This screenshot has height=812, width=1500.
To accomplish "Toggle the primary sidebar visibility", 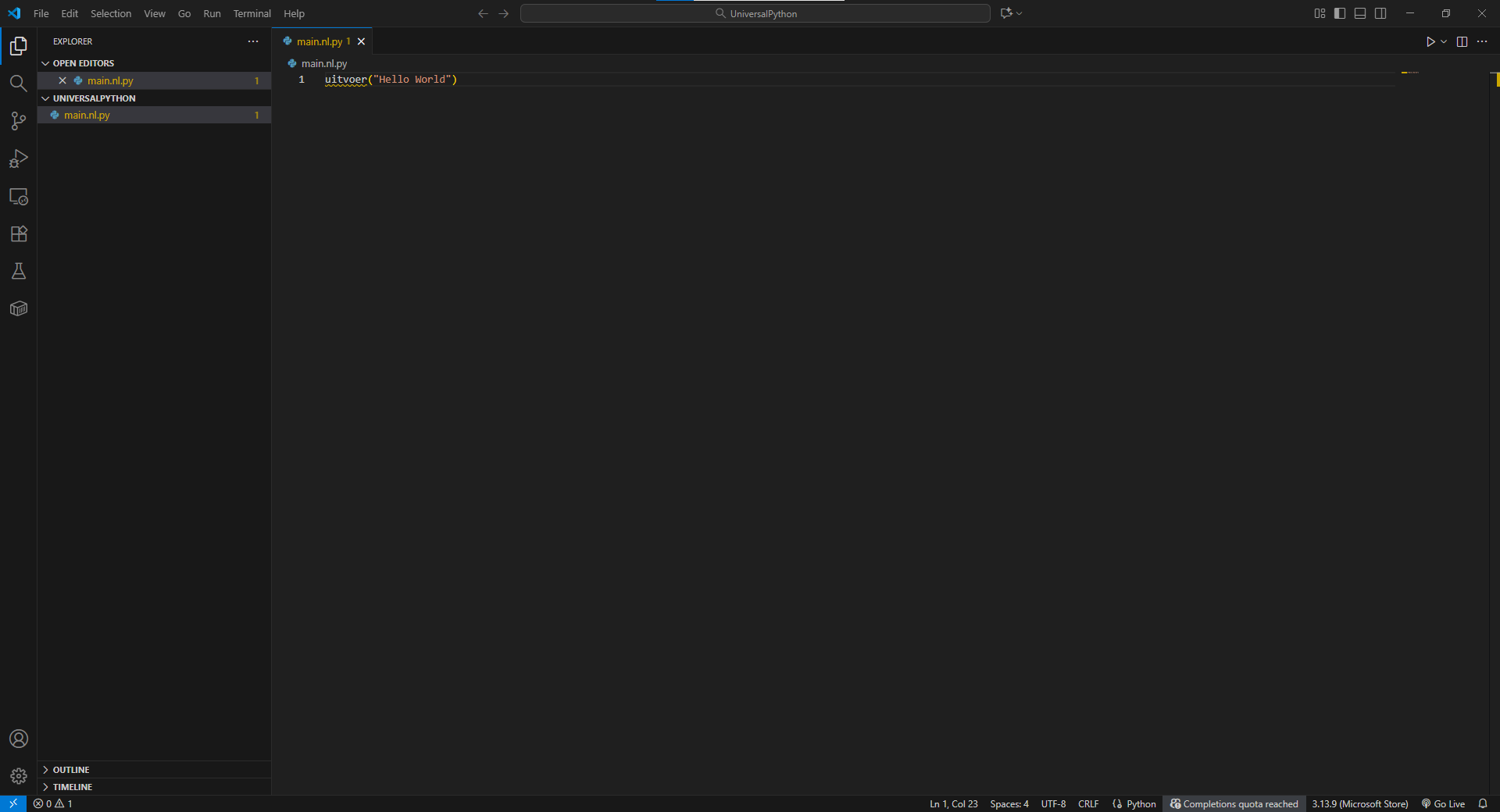I will click(1339, 12).
